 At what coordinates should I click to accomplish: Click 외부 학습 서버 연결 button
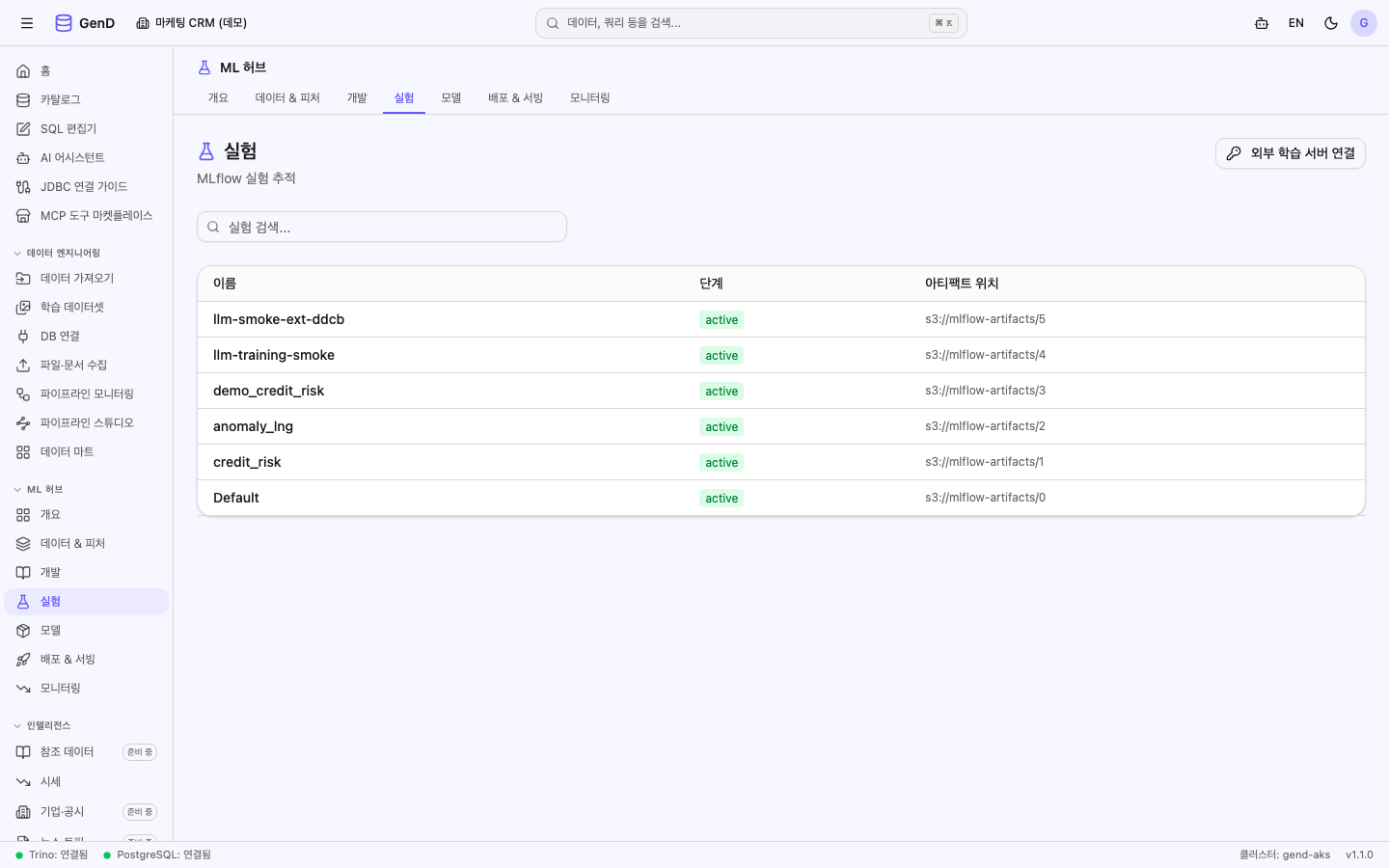pos(1291,153)
